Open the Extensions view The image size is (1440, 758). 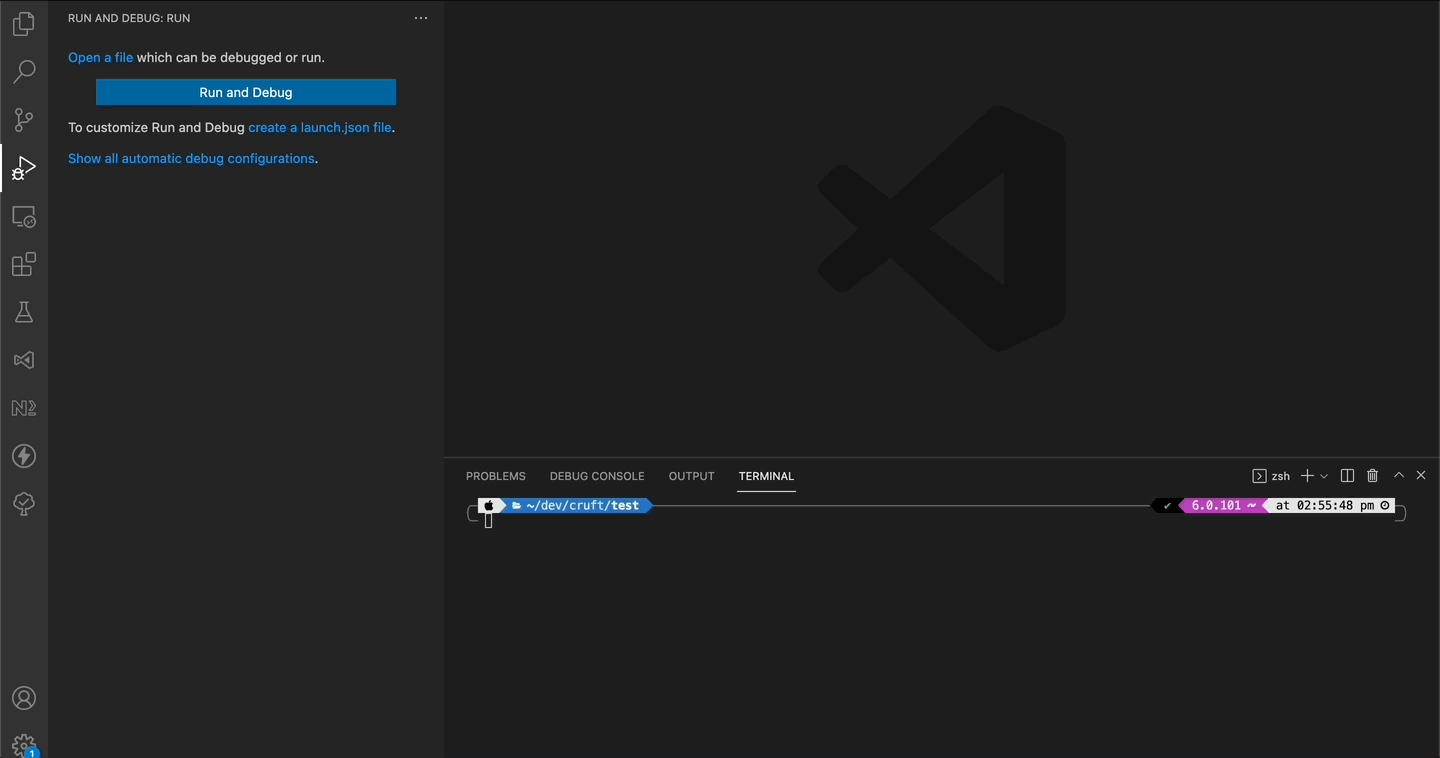[x=24, y=264]
